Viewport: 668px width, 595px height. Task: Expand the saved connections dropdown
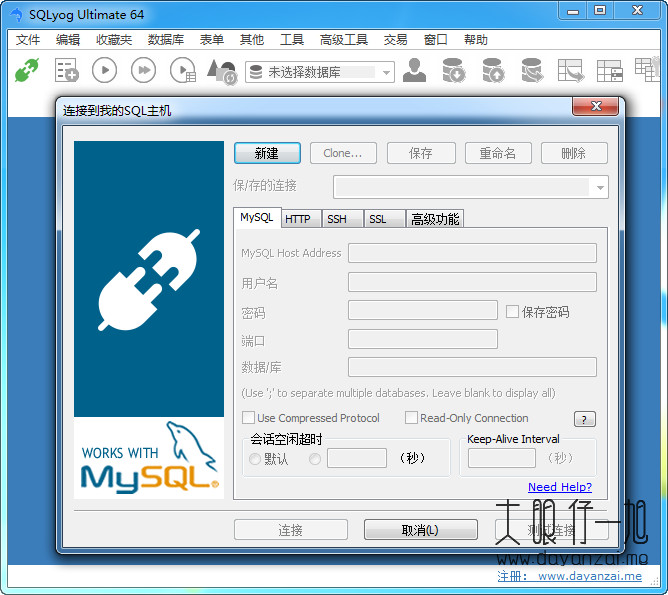600,187
